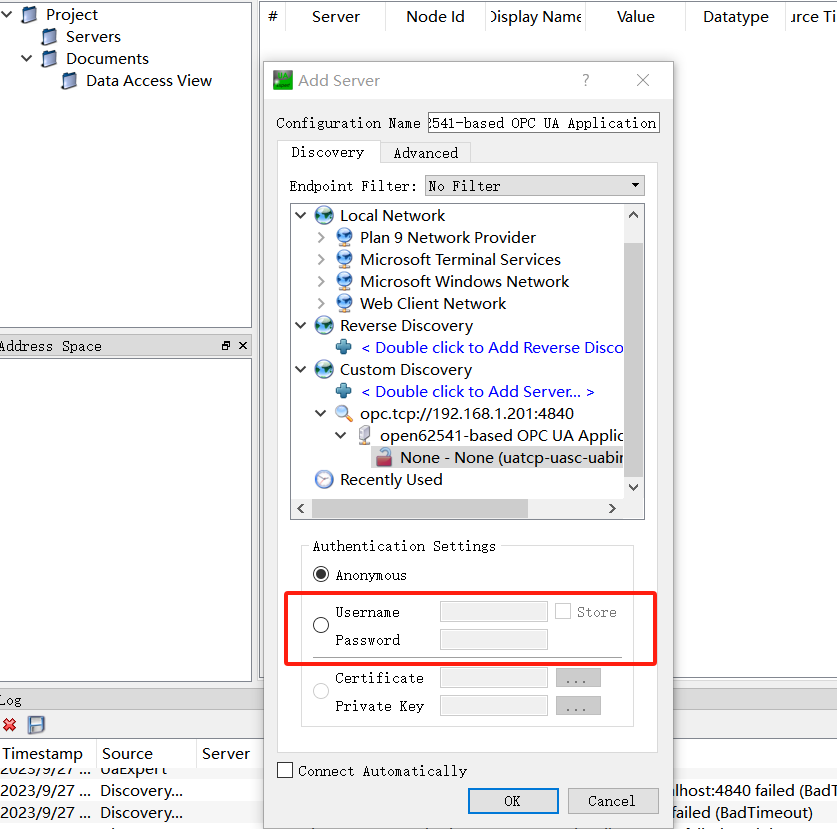Confirm with the OK button
837x829 pixels.
(513, 801)
